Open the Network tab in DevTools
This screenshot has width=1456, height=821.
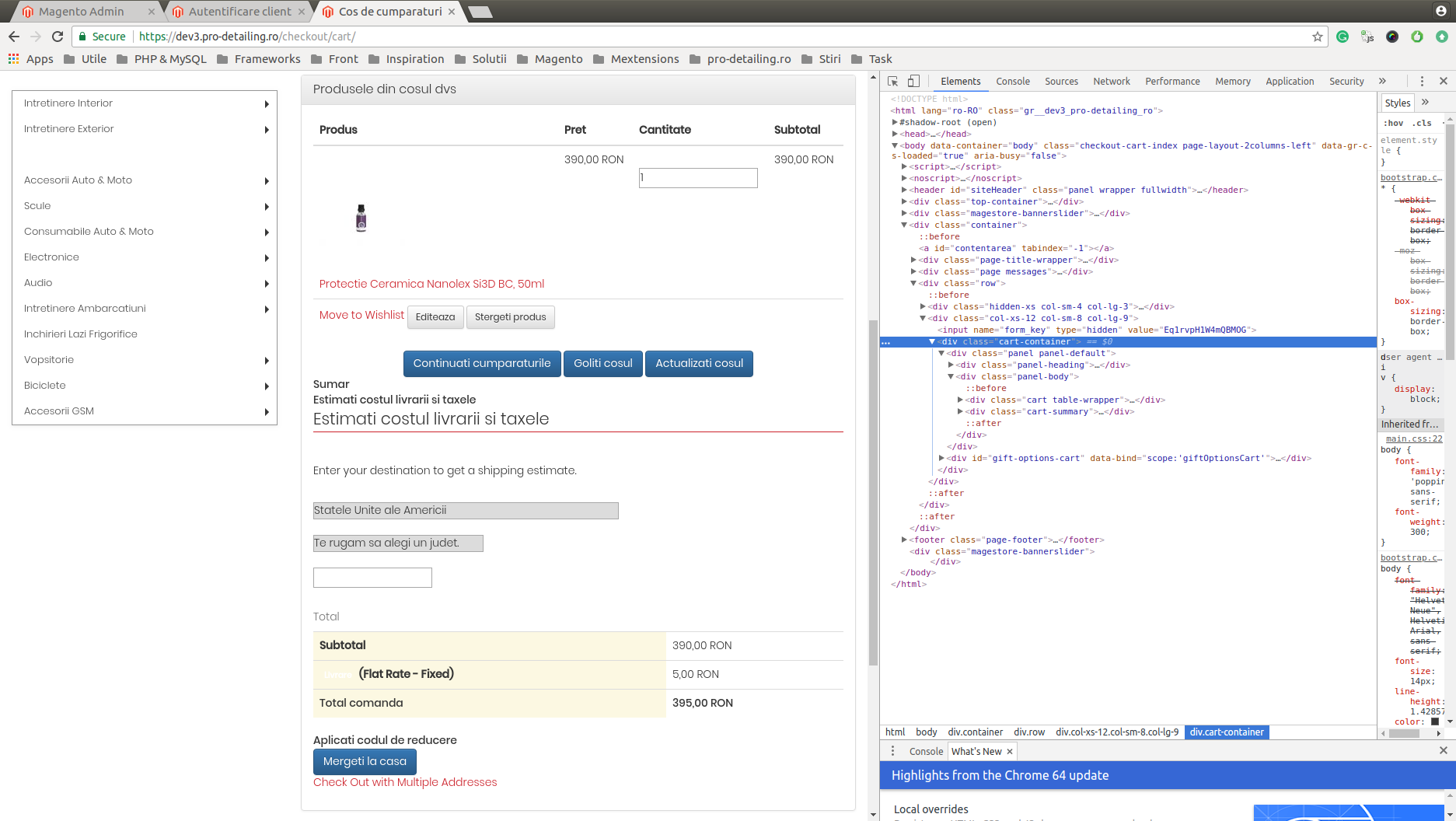(1112, 81)
